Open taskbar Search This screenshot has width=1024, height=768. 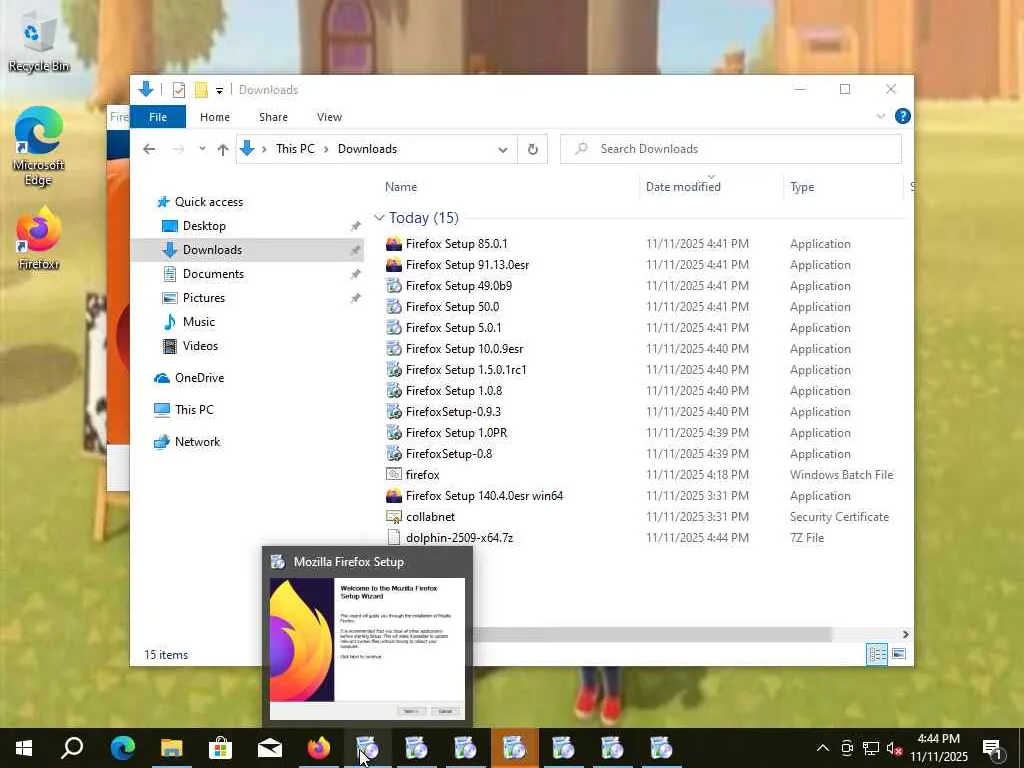(72, 748)
